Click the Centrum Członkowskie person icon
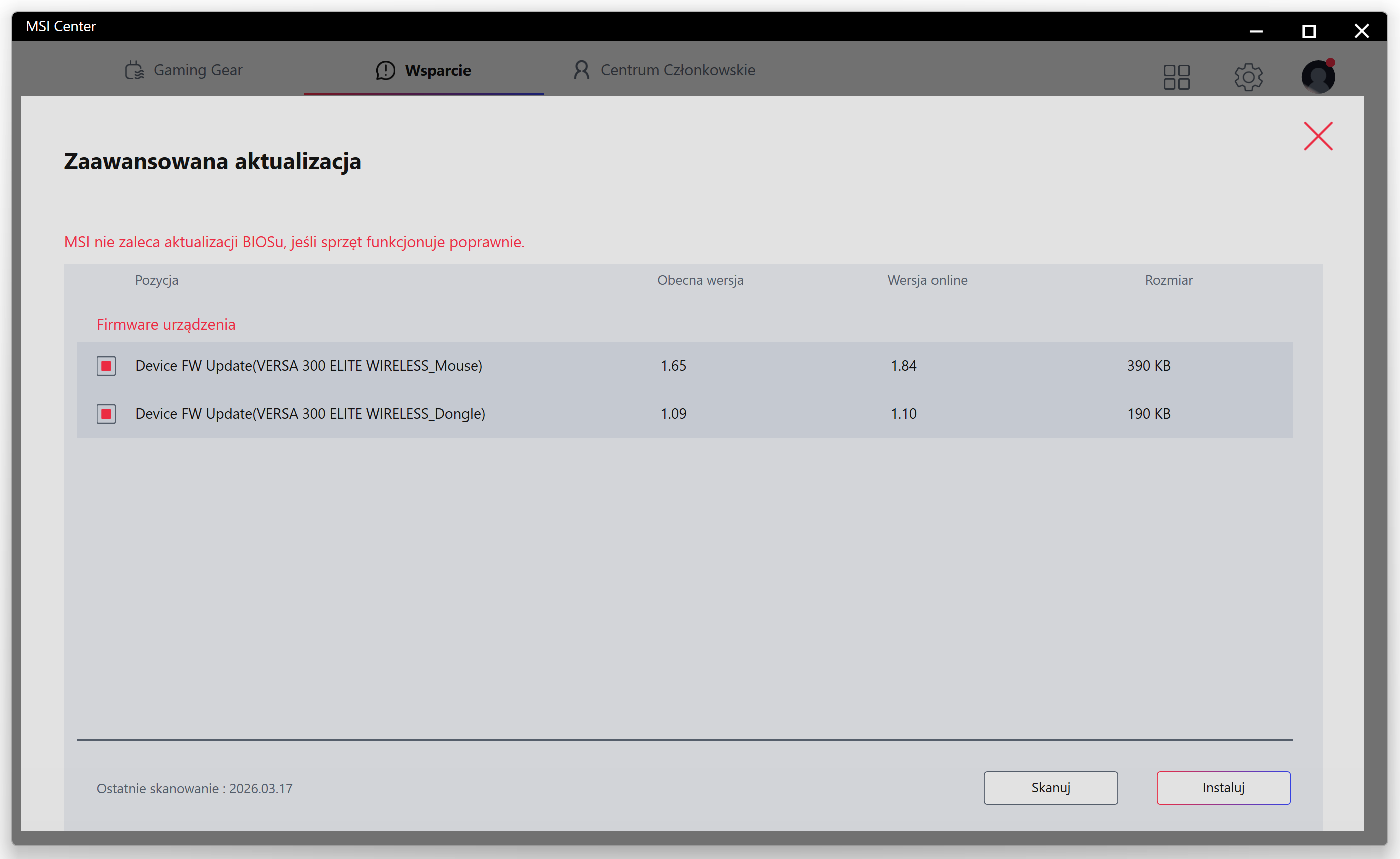The width and height of the screenshot is (1400, 859). (581, 70)
